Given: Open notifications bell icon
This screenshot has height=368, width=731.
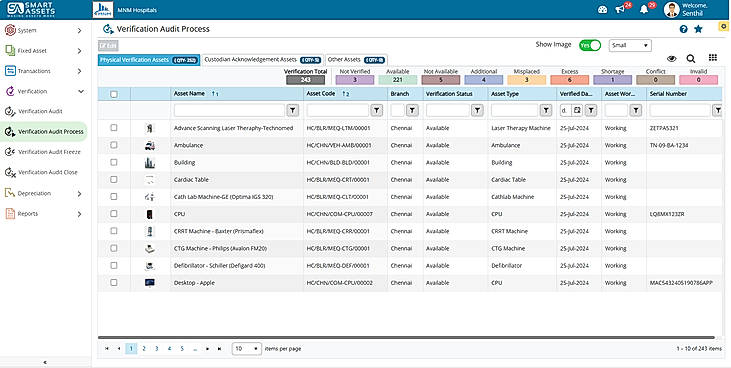Looking at the screenshot, I should point(644,9).
